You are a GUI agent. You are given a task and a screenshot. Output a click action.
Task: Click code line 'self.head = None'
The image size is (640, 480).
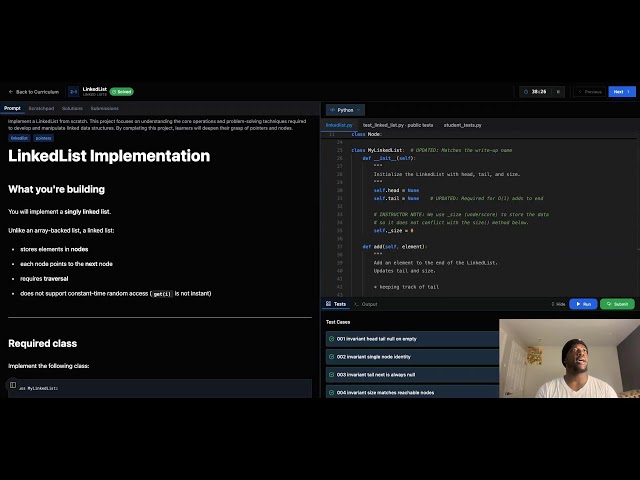click(x=396, y=190)
